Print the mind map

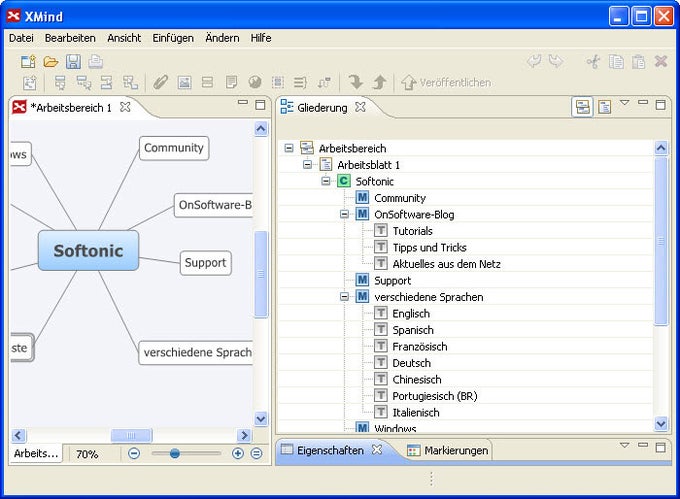pyautogui.click(x=96, y=62)
